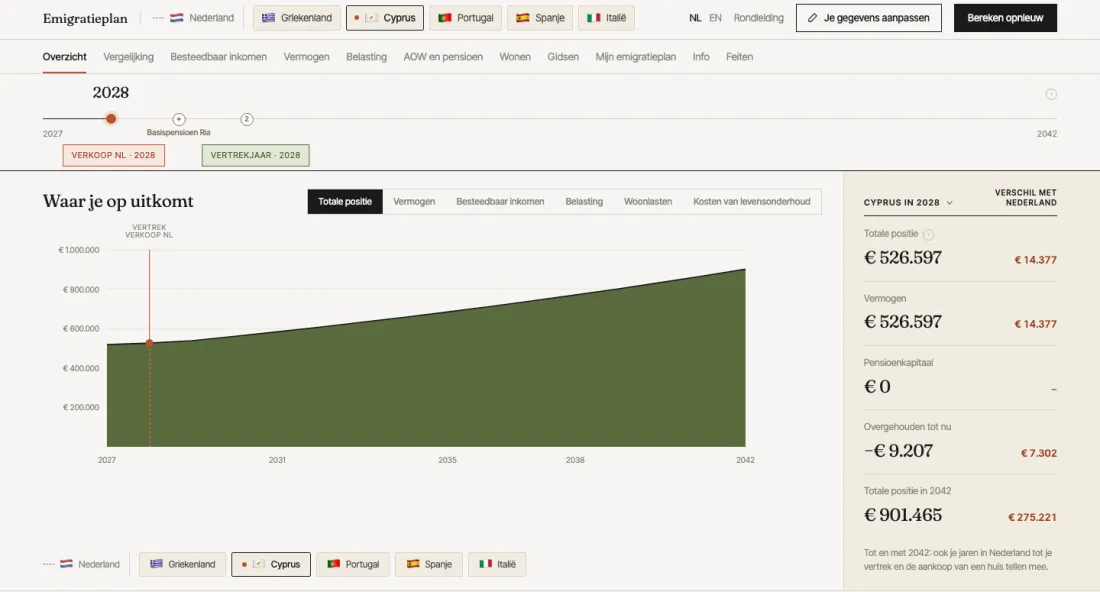Select the Overzicht tab
1100x592 pixels.
(x=65, y=57)
